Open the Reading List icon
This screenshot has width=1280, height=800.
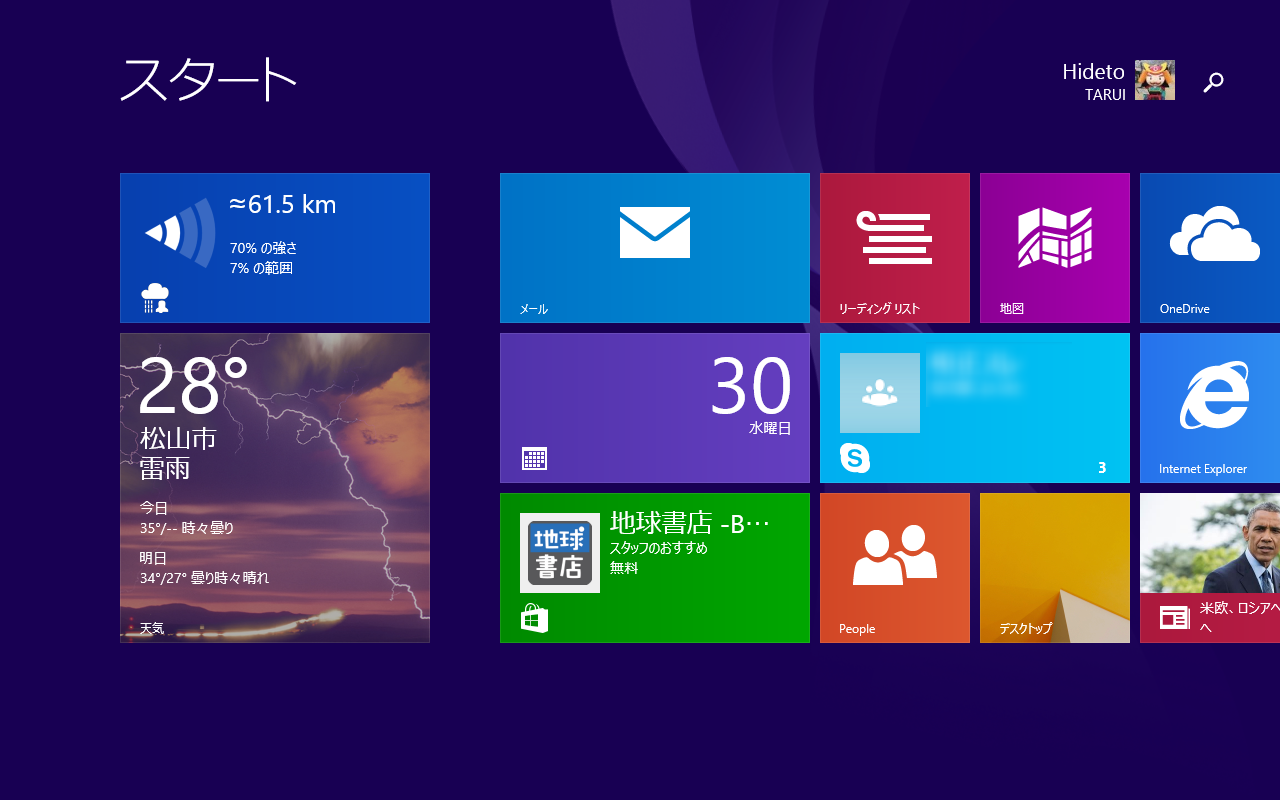pyautogui.click(x=895, y=238)
